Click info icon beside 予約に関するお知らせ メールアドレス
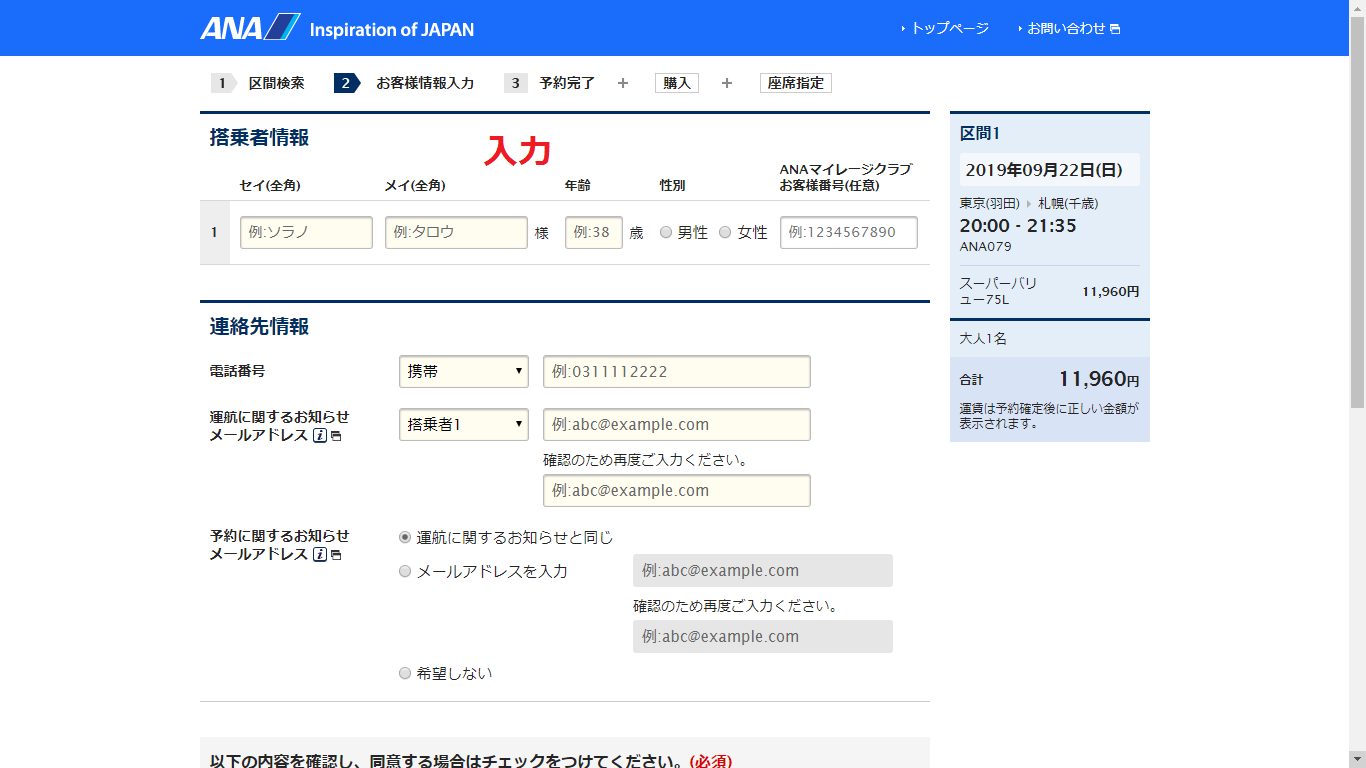Image resolution: width=1366 pixels, height=768 pixels. (320, 555)
